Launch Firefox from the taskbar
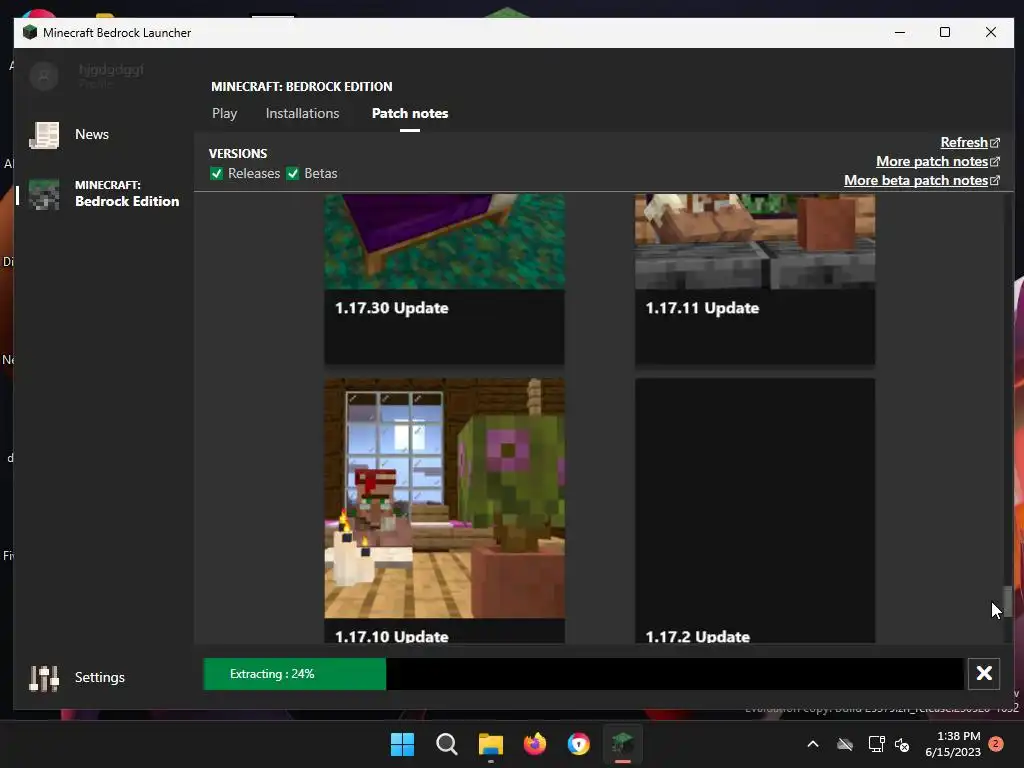This screenshot has height=768, width=1024. click(535, 744)
